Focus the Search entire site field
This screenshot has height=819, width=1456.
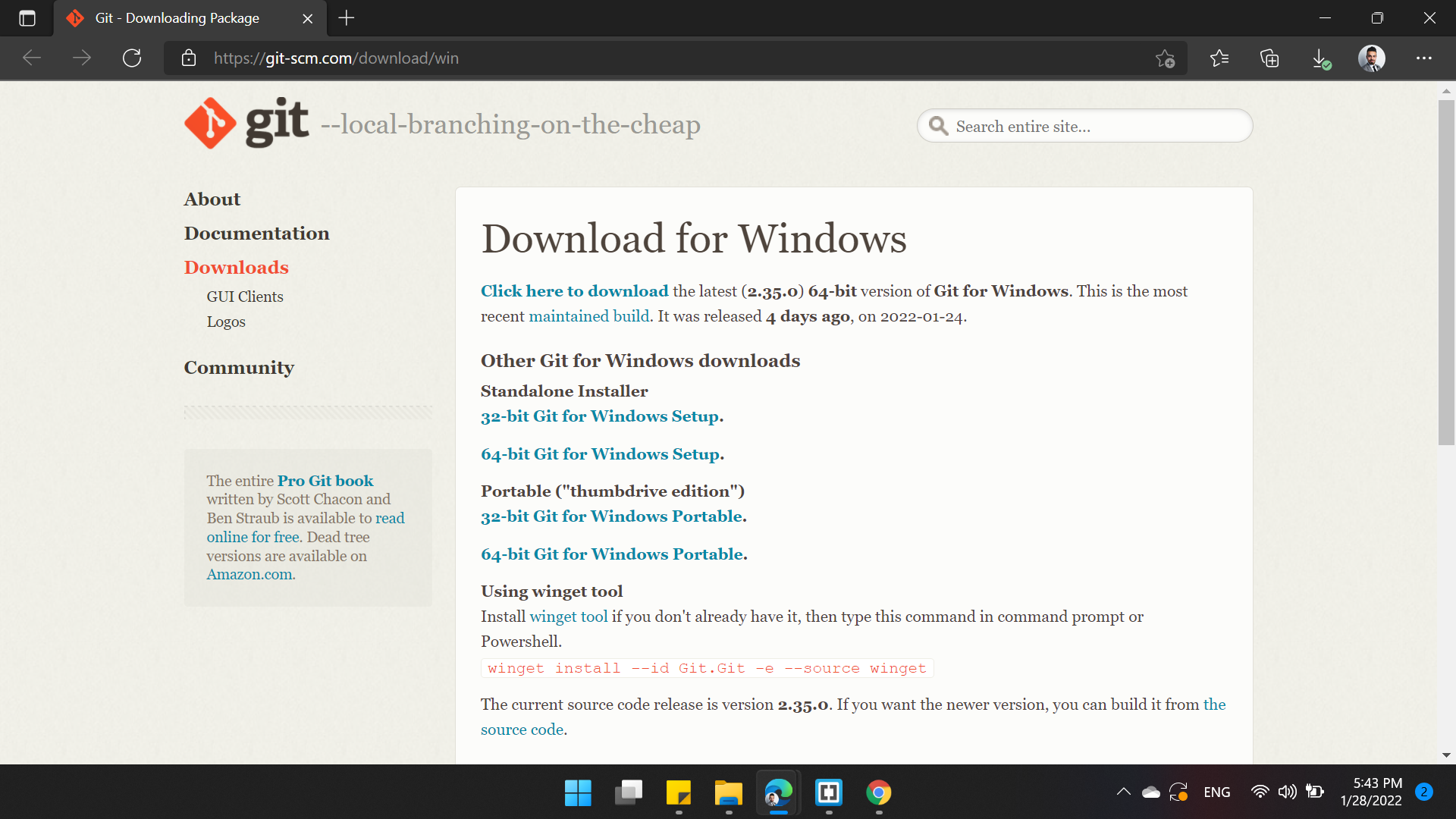1084,126
